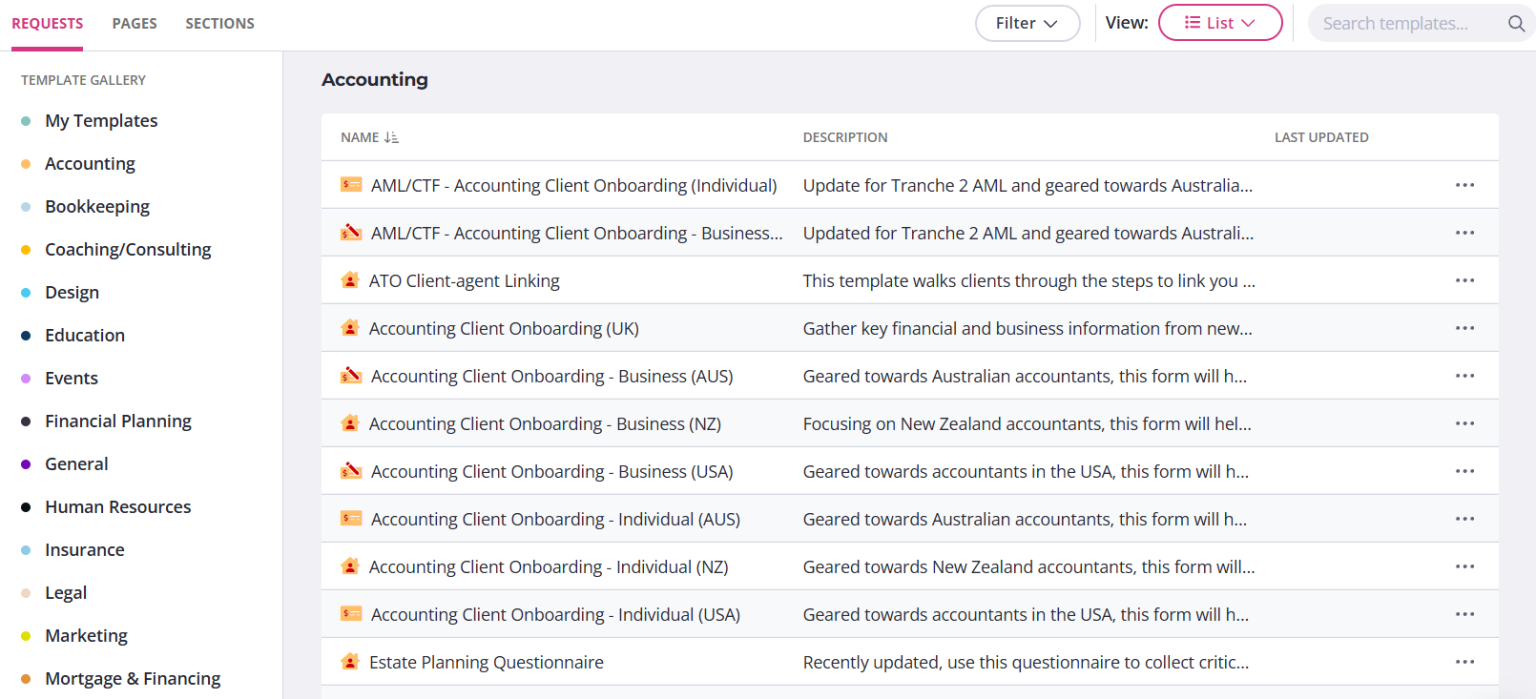Open more options for Onboarding - Business (USA)
1536x699 pixels.
1465,471
